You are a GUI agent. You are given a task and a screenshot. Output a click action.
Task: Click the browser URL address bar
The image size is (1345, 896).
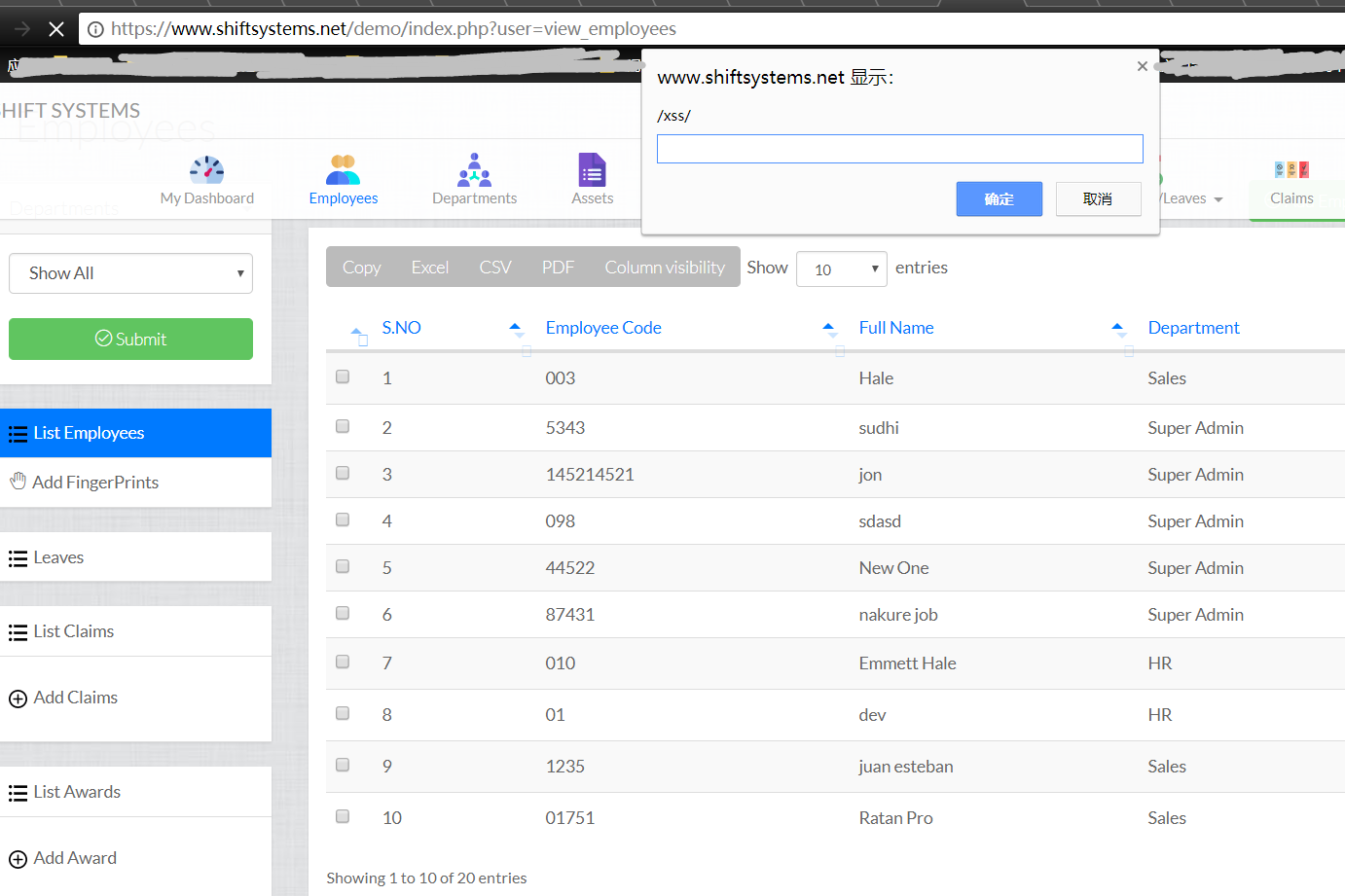(x=710, y=29)
